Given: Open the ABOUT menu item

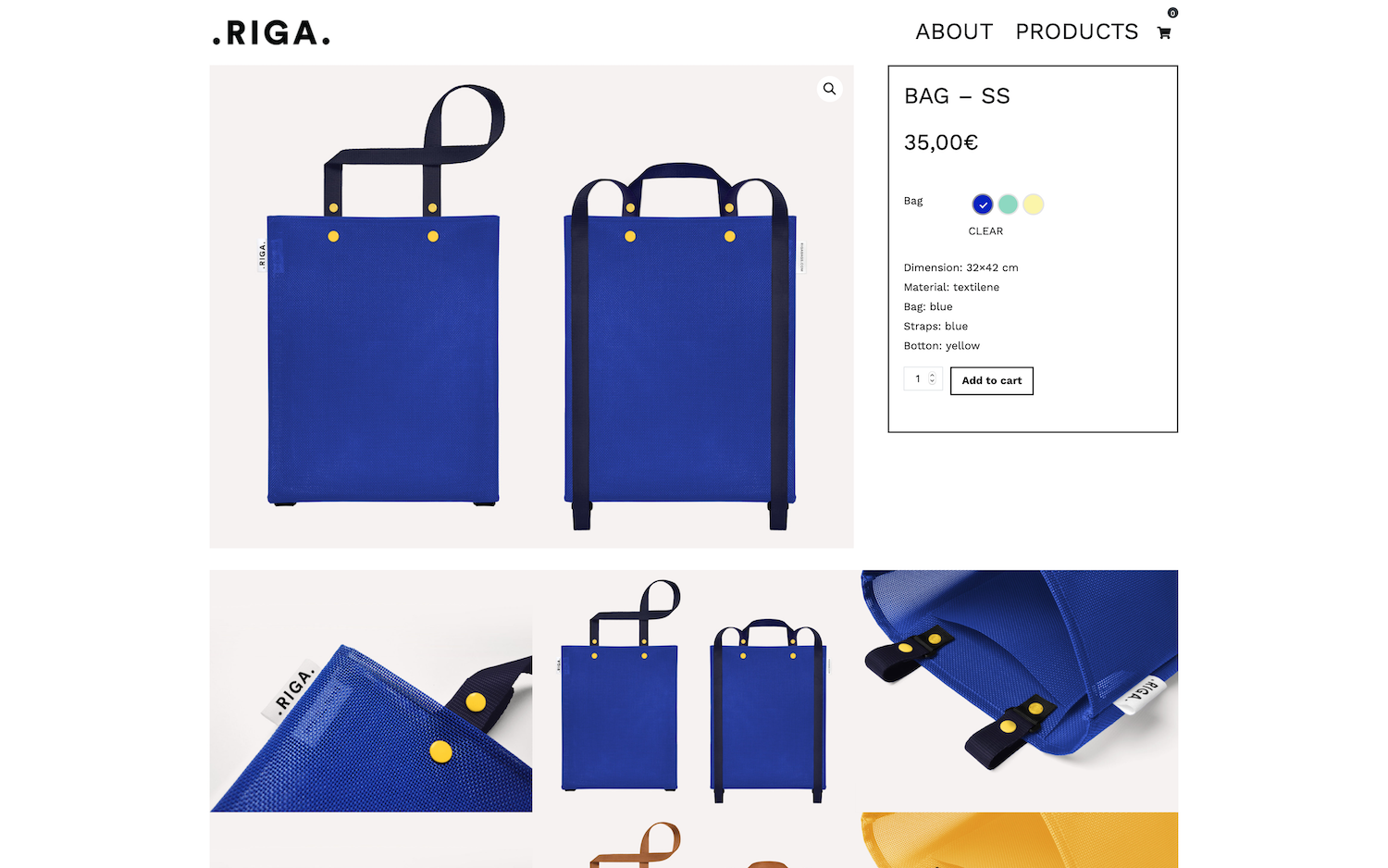Looking at the screenshot, I should pos(954,32).
